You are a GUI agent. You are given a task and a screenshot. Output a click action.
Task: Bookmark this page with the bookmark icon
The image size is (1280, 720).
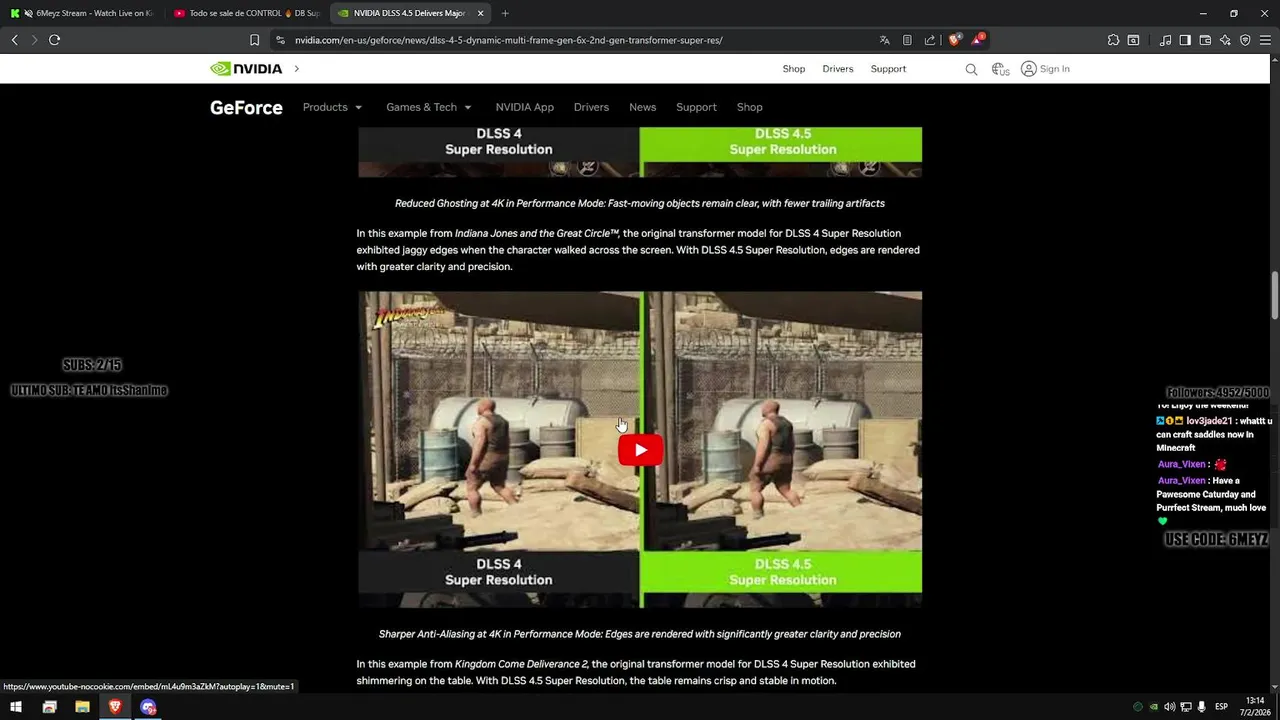tap(254, 40)
